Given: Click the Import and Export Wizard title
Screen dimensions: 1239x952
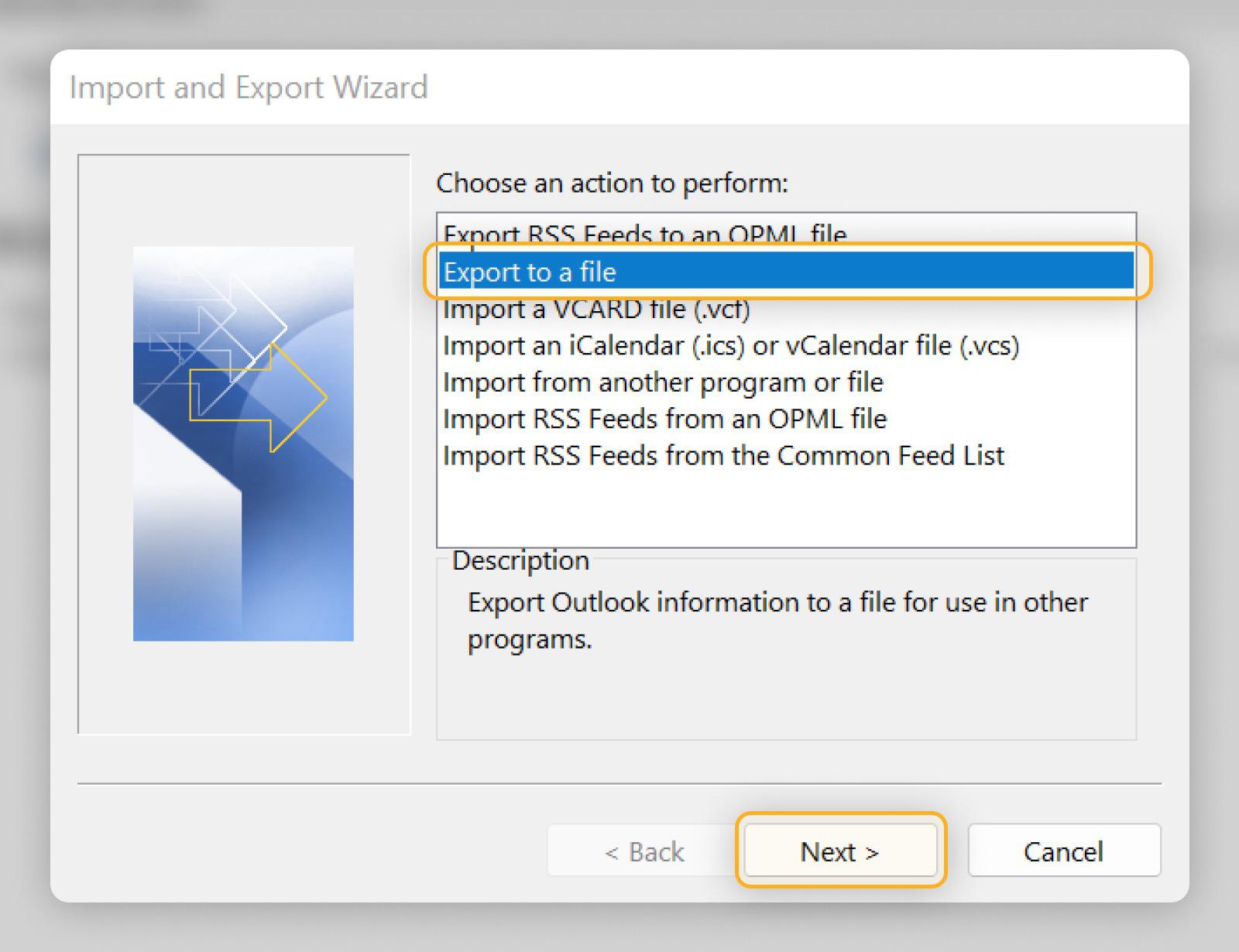Looking at the screenshot, I should click(x=248, y=87).
